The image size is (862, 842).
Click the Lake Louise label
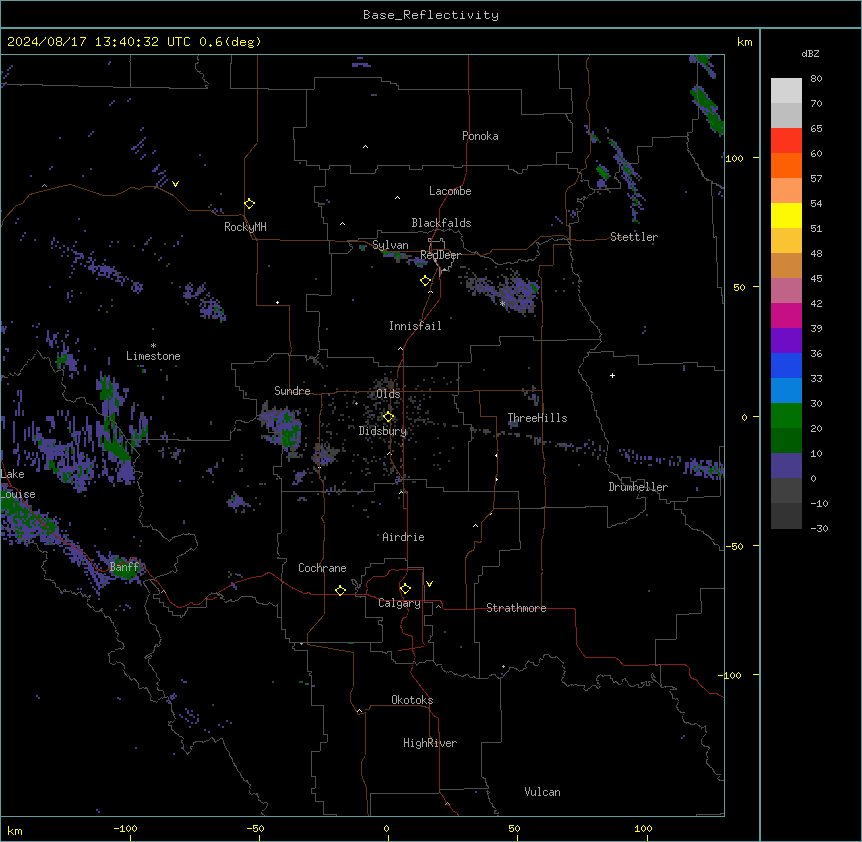pyautogui.click(x=16, y=484)
